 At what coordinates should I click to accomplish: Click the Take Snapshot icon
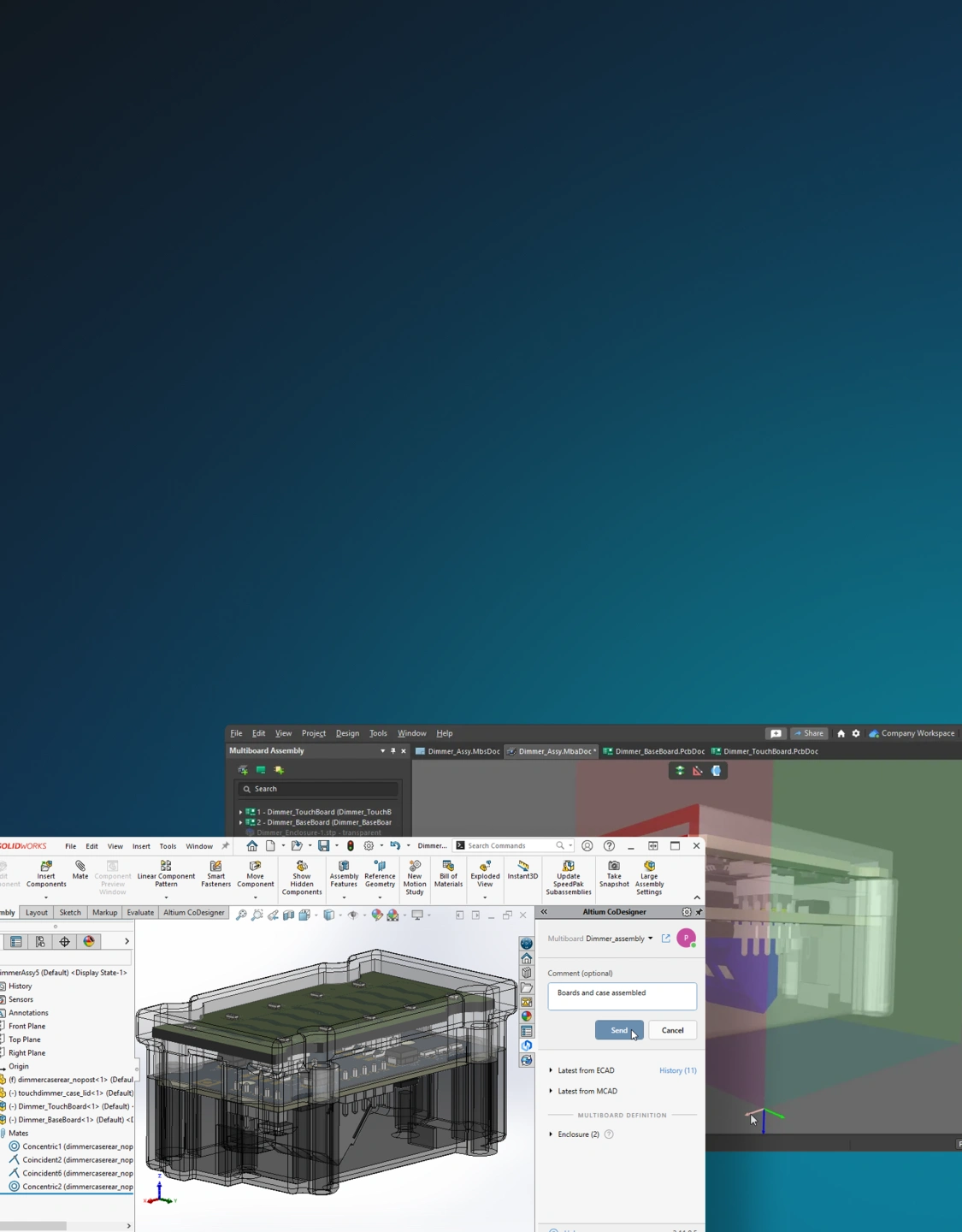click(x=614, y=874)
